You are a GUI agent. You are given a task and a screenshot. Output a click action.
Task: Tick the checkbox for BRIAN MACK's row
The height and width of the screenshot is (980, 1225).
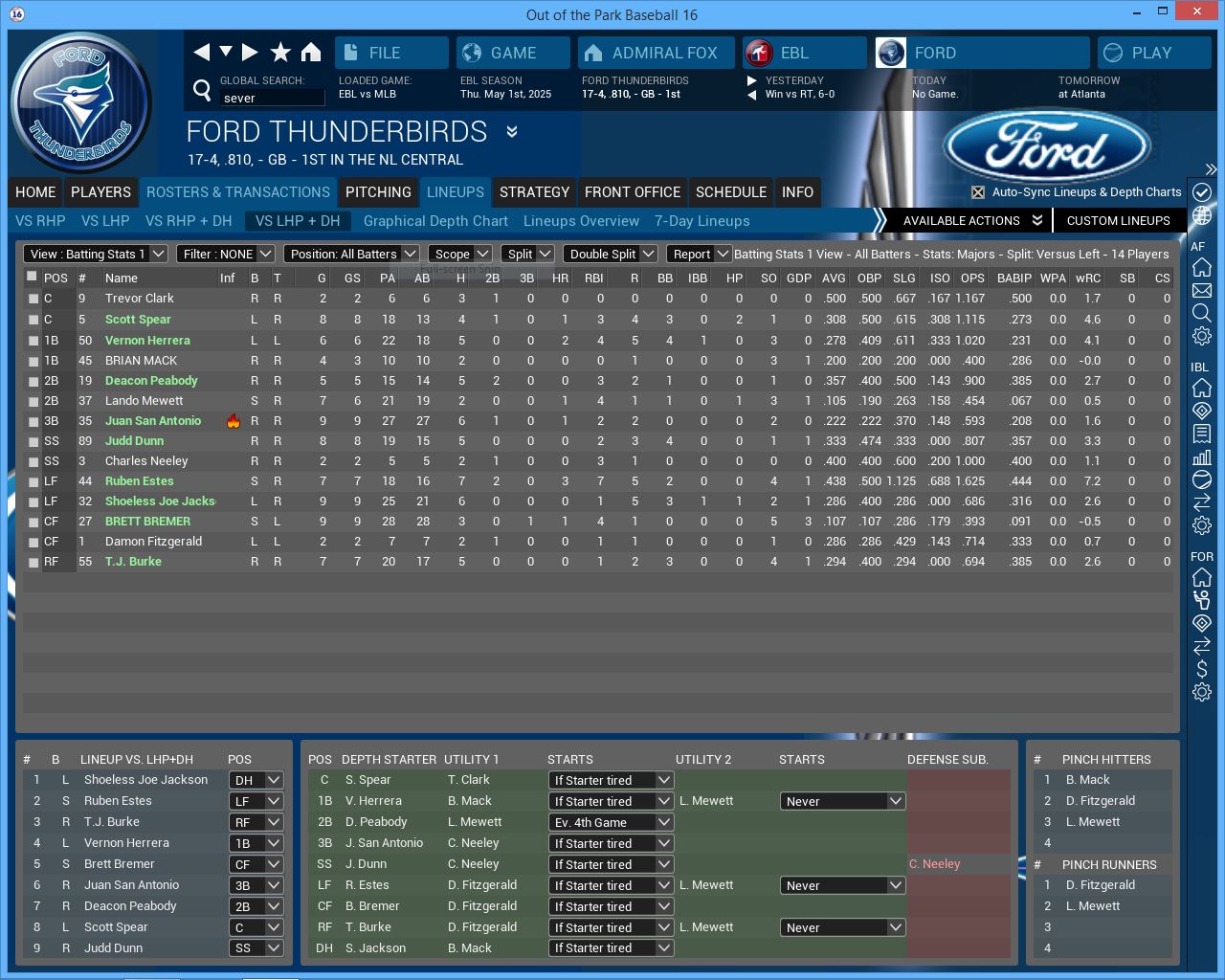click(33, 361)
